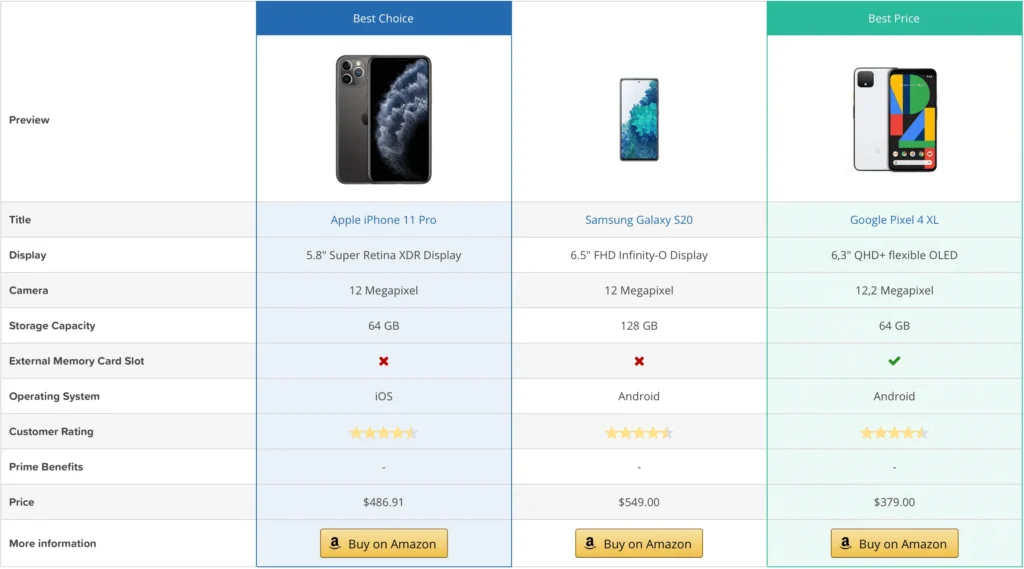Click the green checkmark for Pixel 4 XL
The width and height of the screenshot is (1024, 569).
(x=894, y=361)
